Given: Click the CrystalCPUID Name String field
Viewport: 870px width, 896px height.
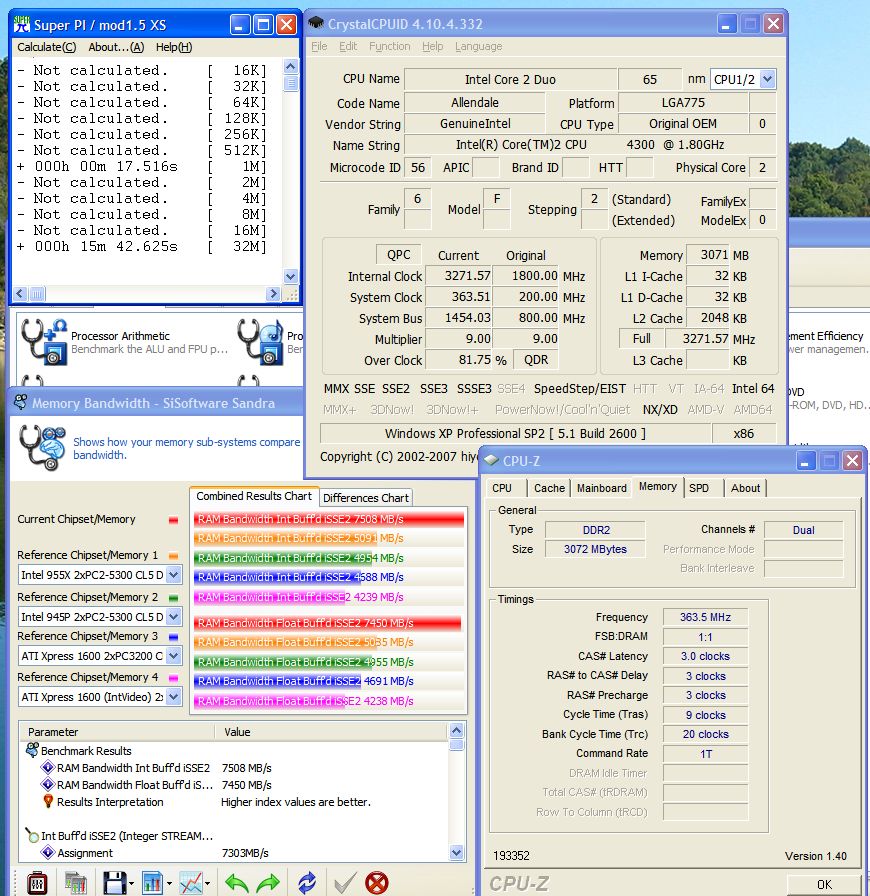Looking at the screenshot, I should (x=590, y=145).
